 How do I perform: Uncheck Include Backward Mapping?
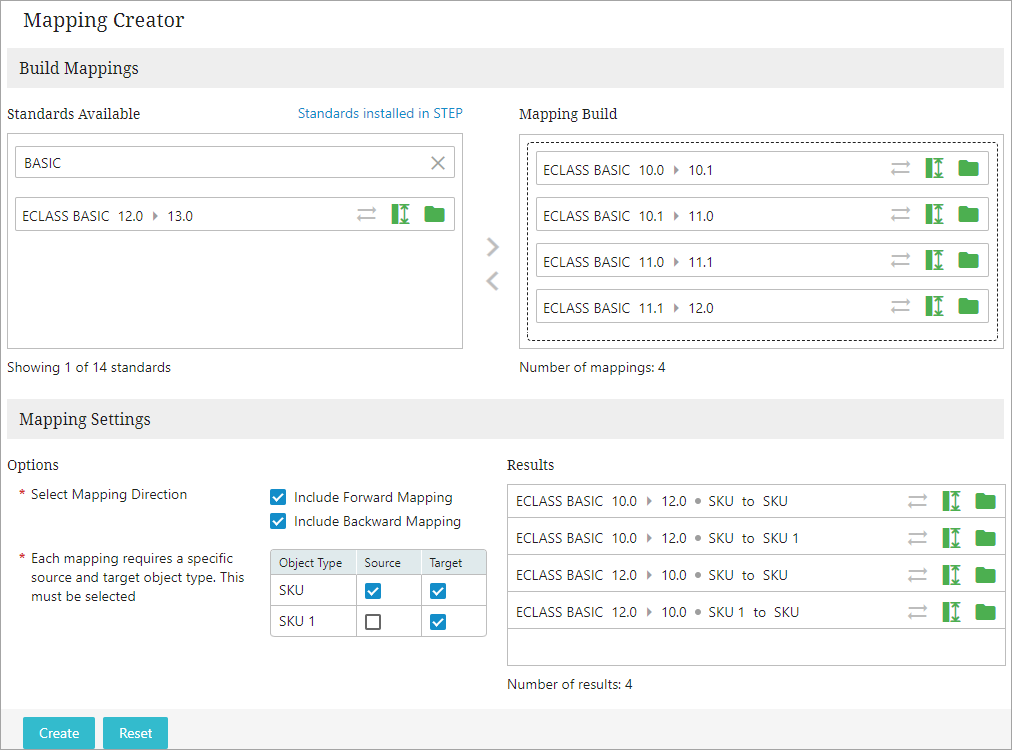click(x=278, y=521)
